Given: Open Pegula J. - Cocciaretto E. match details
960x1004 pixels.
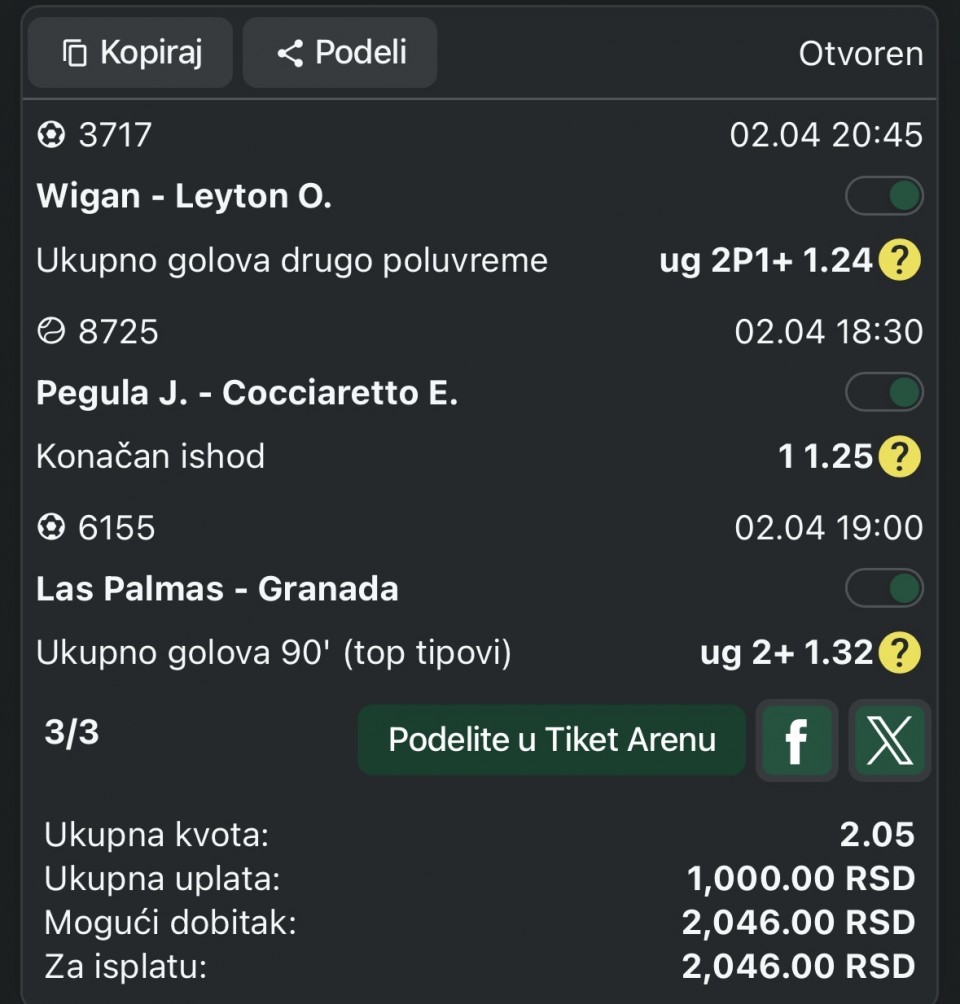Looking at the screenshot, I should point(247,393).
